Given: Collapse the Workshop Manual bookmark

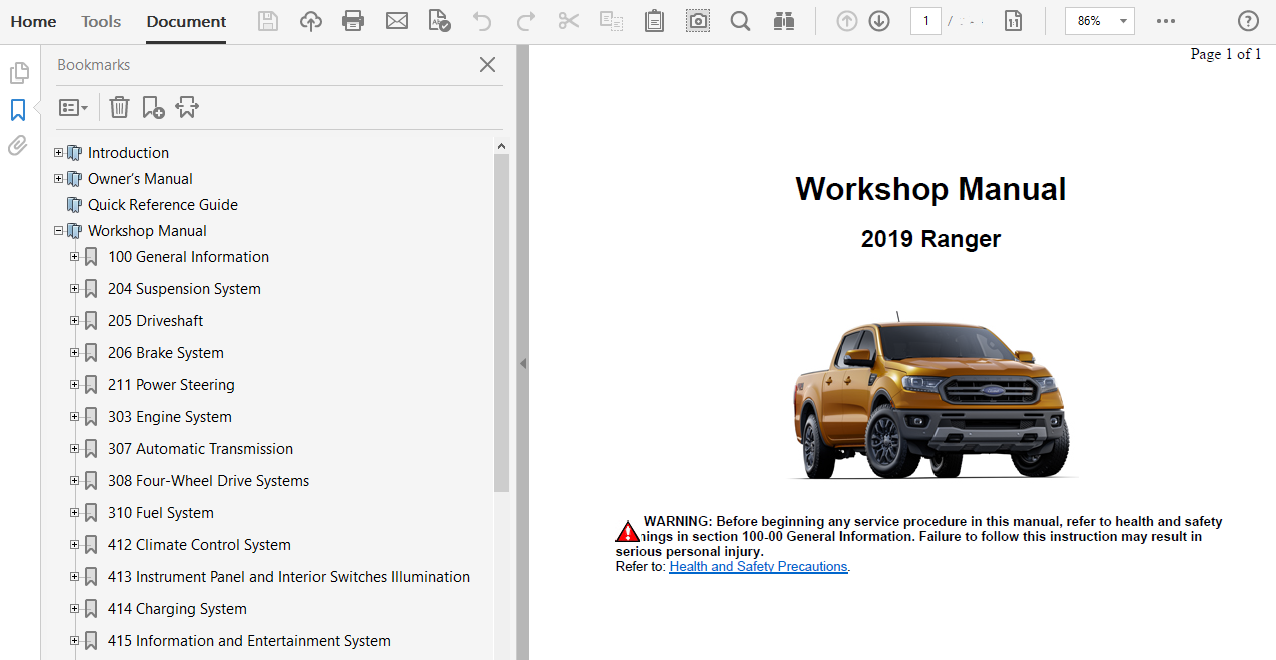Looking at the screenshot, I should [58, 231].
